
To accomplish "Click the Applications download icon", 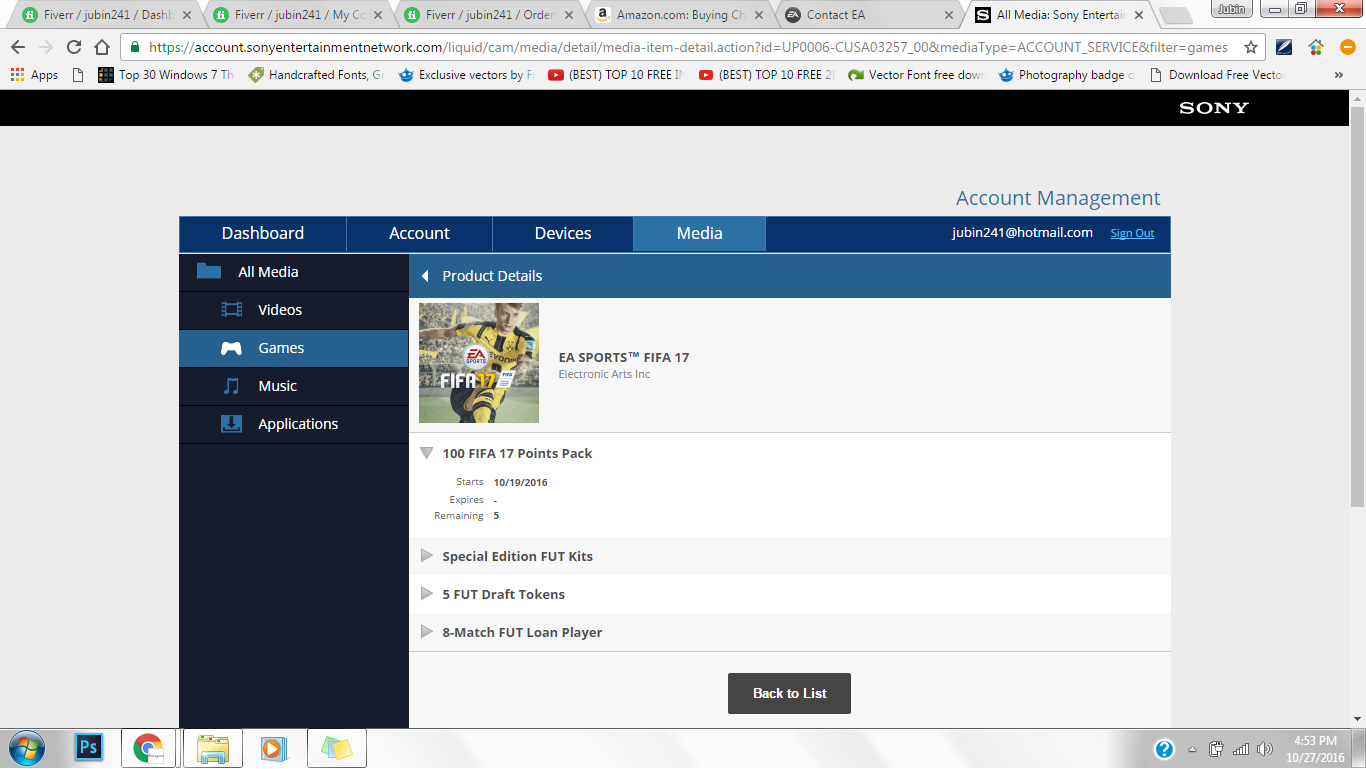I will click(231, 424).
